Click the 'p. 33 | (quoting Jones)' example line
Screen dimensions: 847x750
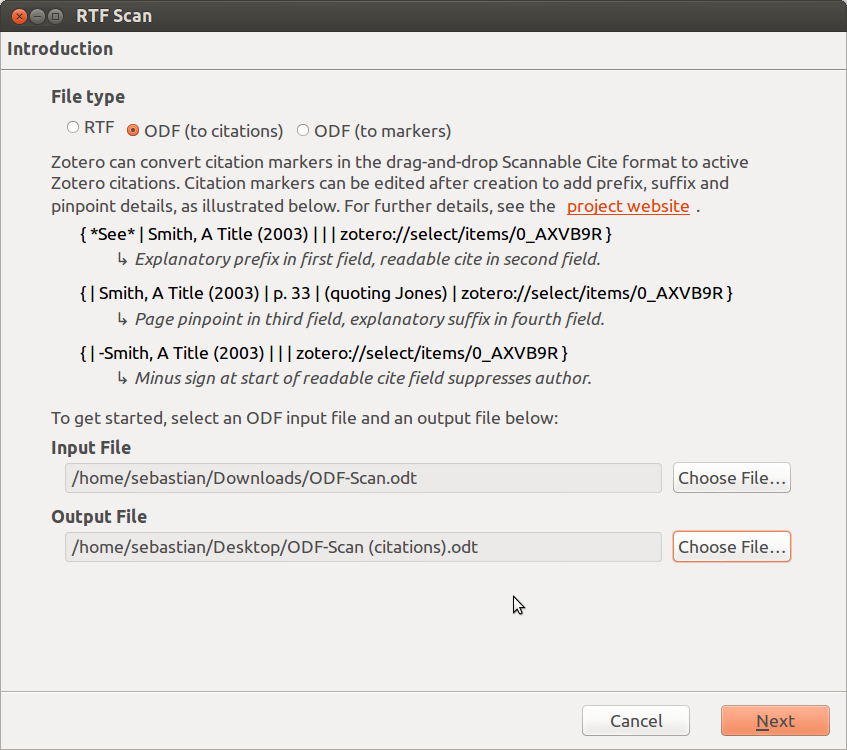[406, 293]
